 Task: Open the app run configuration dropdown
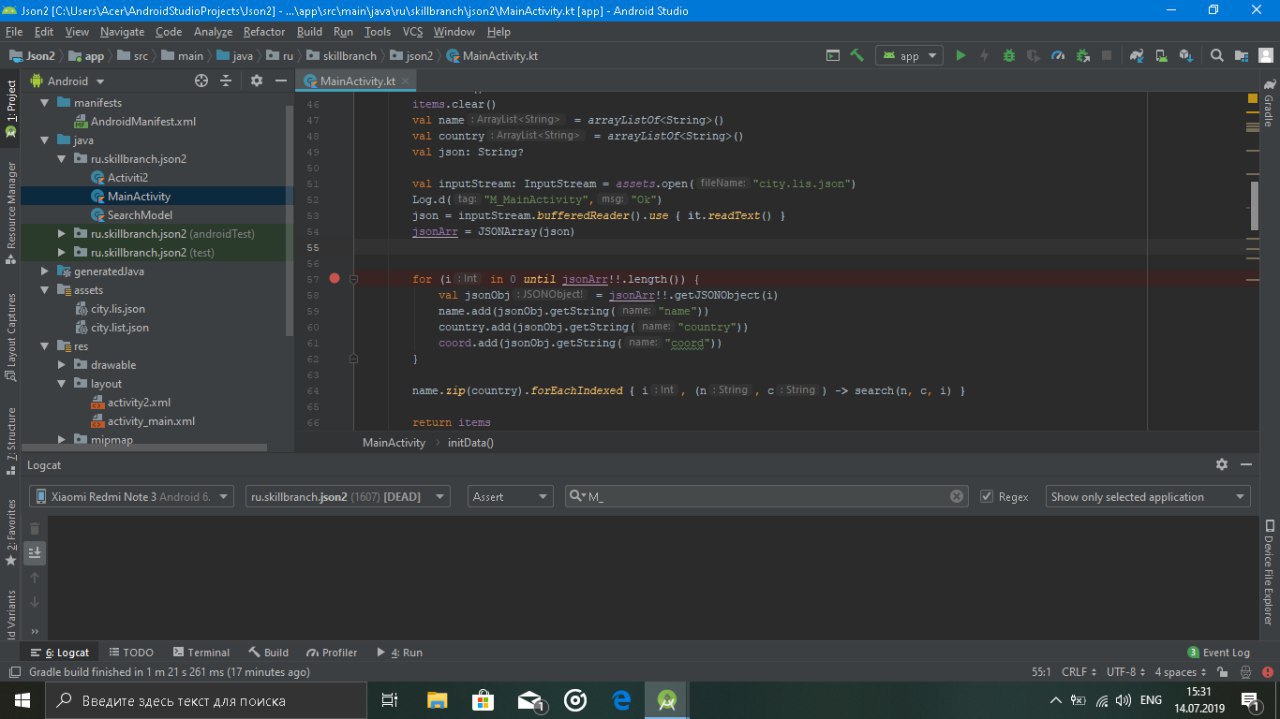pos(909,56)
